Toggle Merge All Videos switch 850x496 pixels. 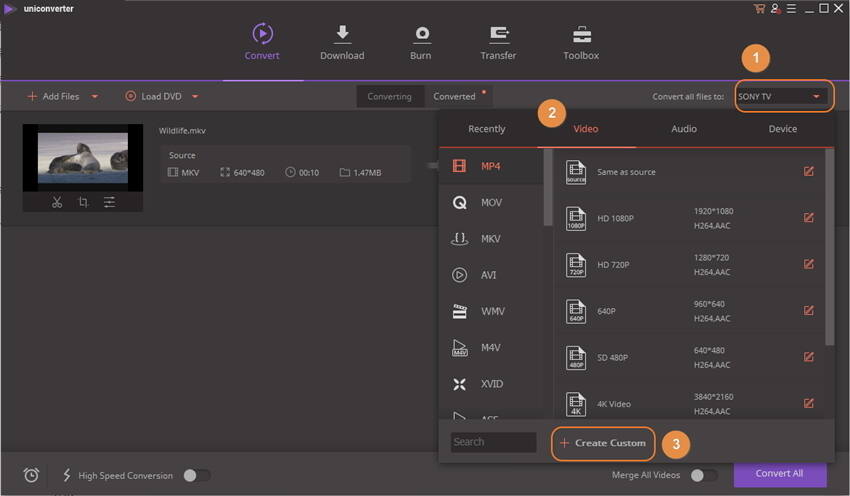click(704, 475)
